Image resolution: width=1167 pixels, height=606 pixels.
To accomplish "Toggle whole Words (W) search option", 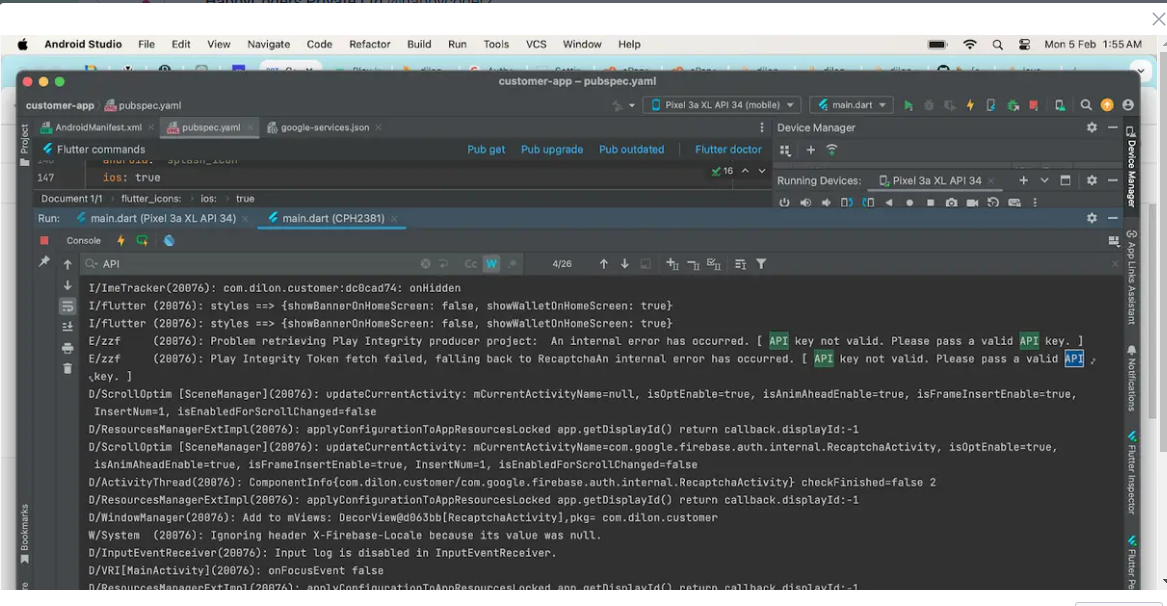I will (491, 264).
